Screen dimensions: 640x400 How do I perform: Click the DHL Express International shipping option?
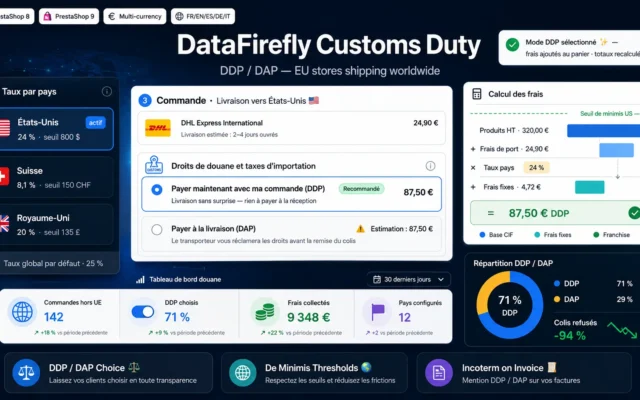coord(291,128)
